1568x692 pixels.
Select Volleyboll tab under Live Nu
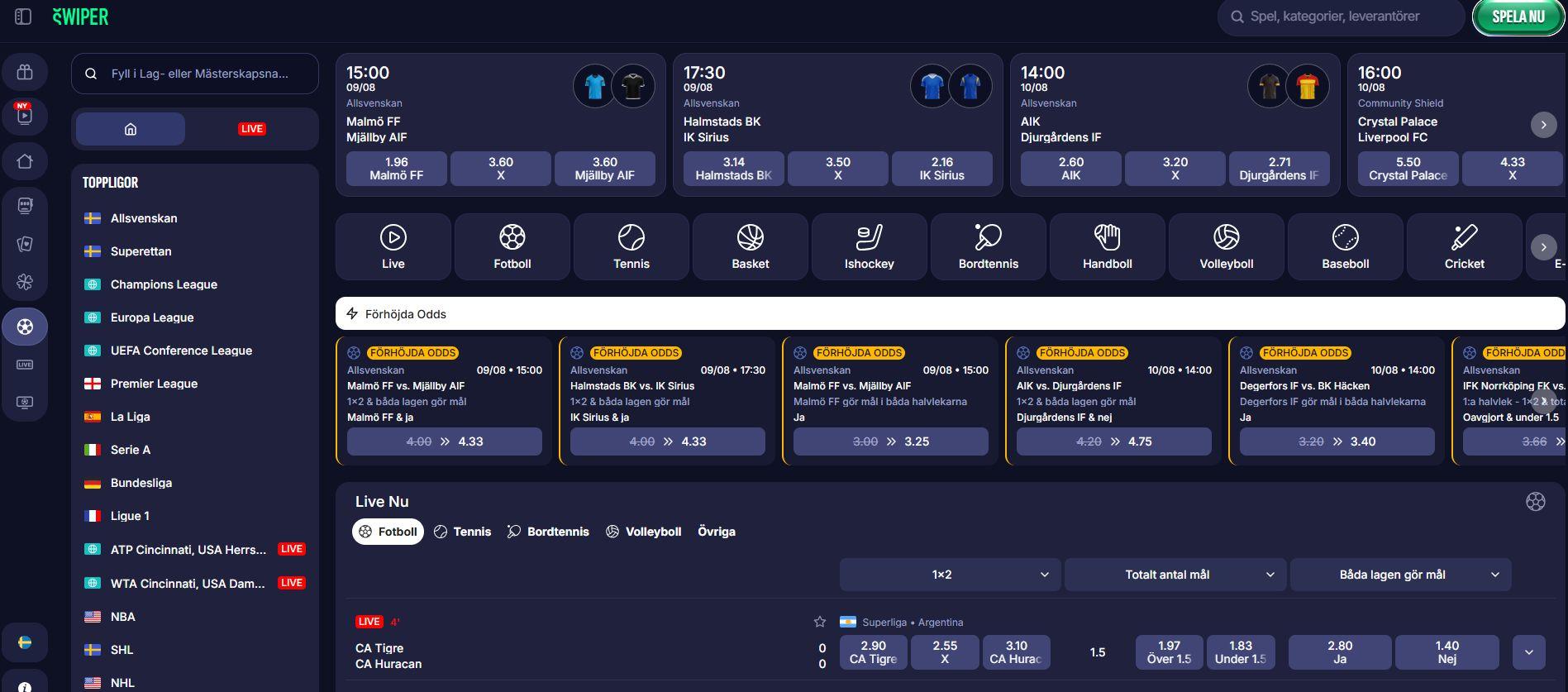[643, 532]
